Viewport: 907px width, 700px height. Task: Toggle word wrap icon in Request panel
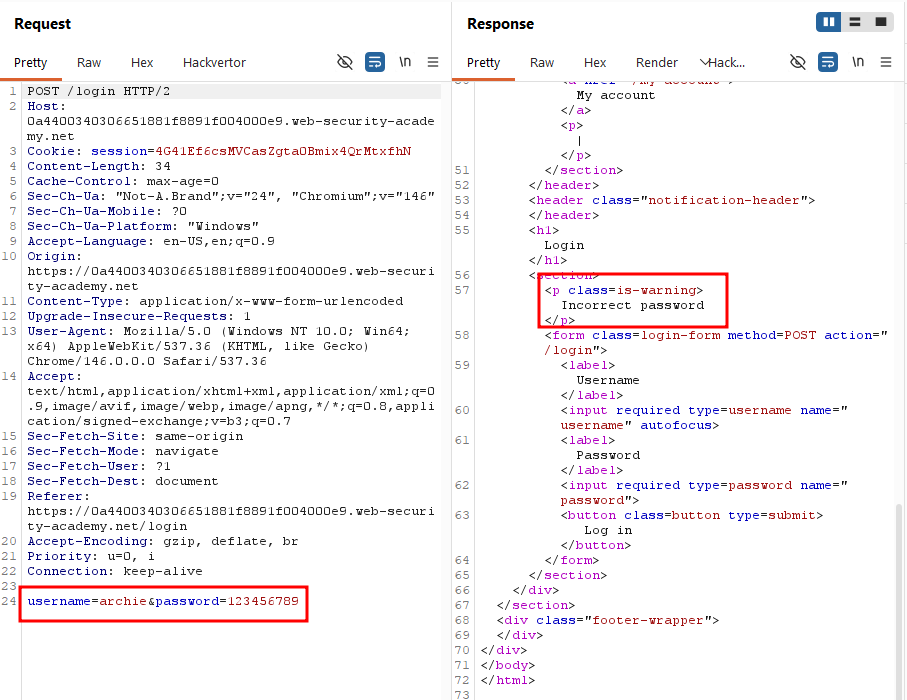coord(375,62)
